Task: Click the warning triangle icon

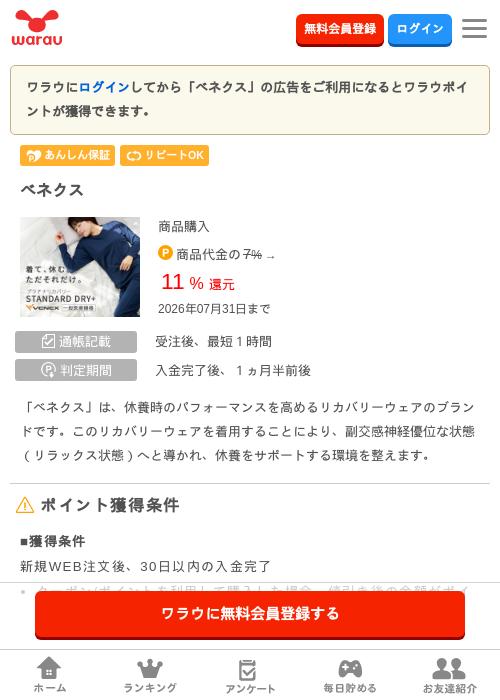Action: tap(25, 505)
